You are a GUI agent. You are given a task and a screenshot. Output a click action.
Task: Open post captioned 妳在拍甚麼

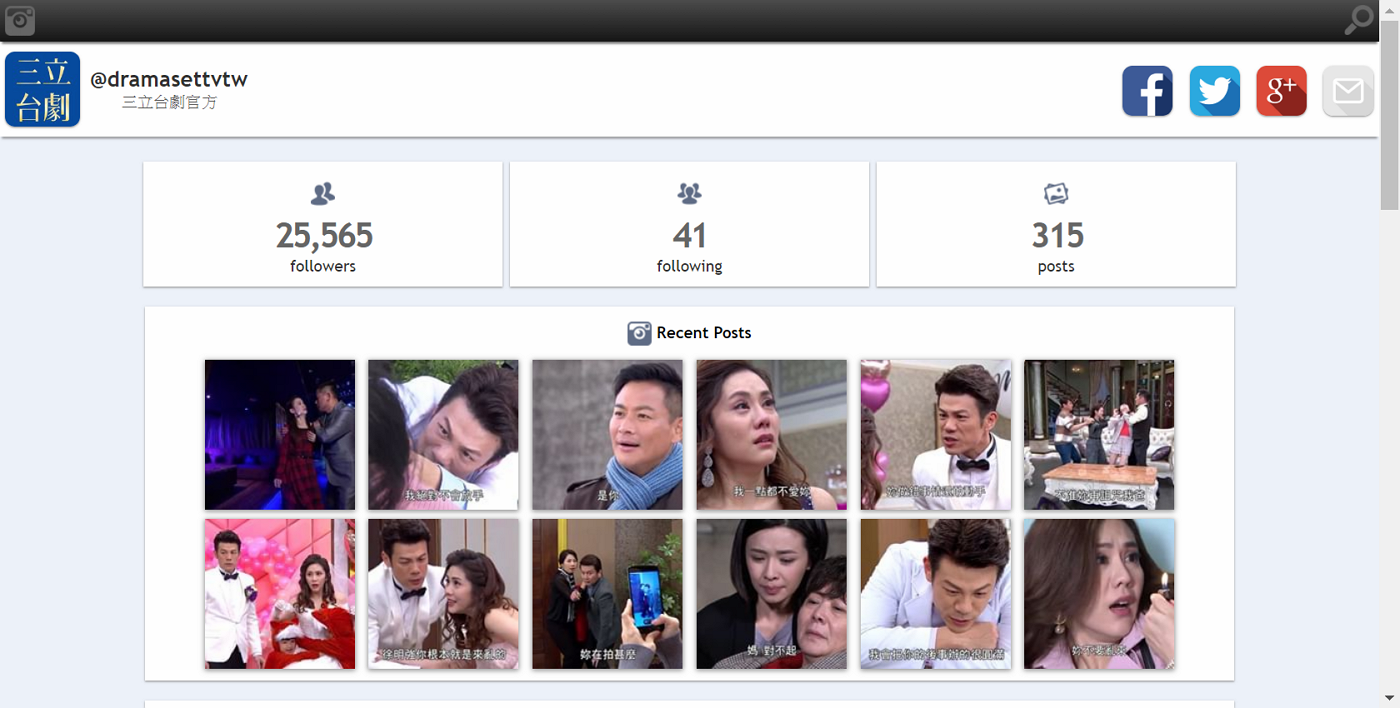(x=607, y=594)
